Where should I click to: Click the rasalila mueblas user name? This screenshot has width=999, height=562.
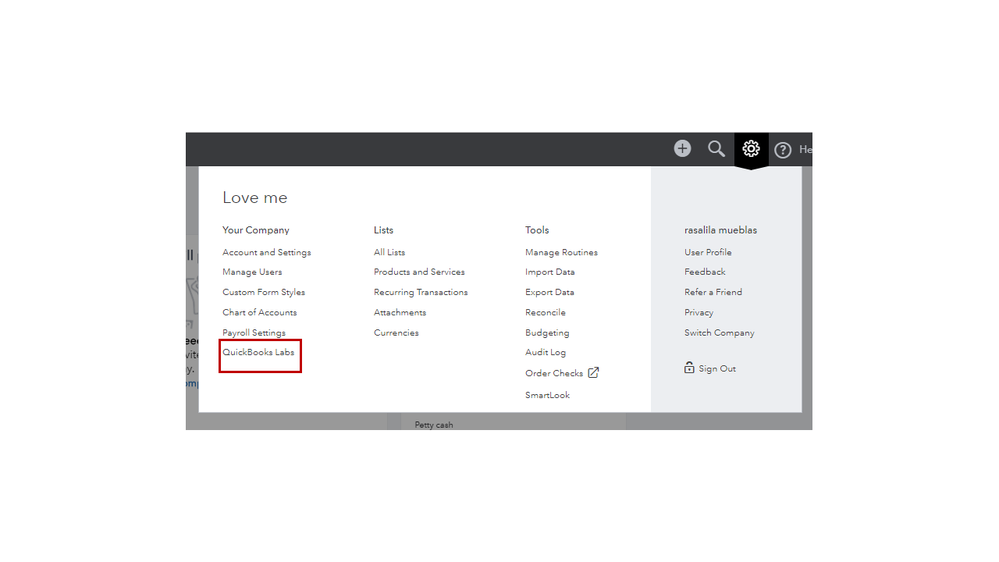[x=721, y=230]
